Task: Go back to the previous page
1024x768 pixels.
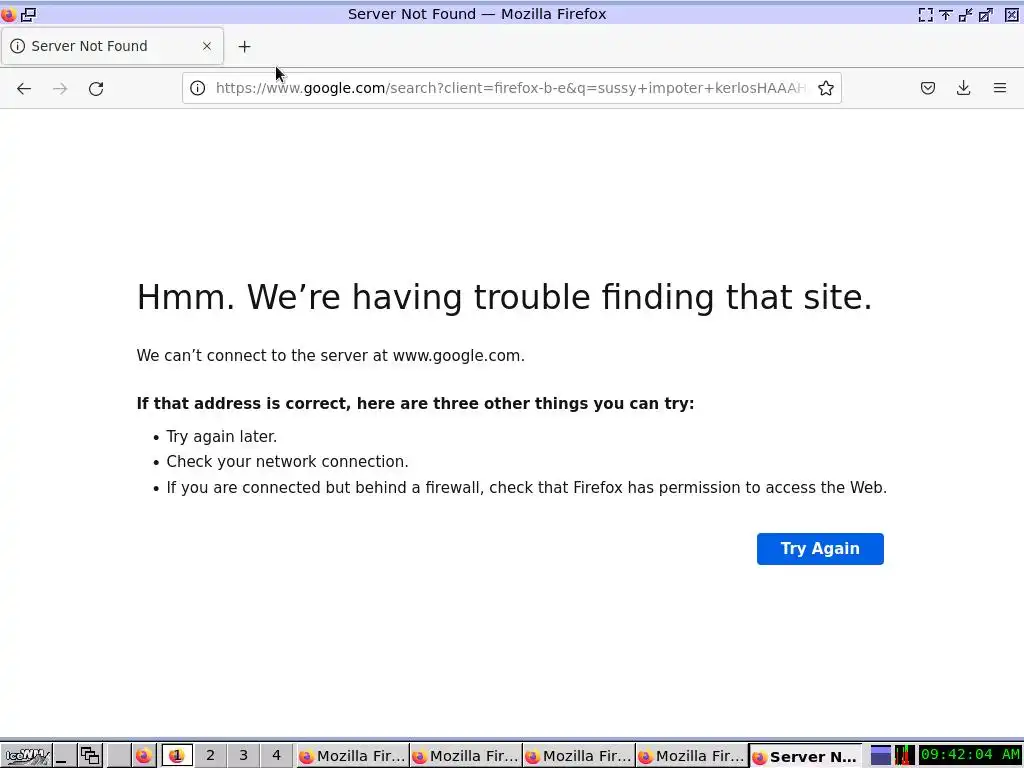Action: (x=24, y=88)
